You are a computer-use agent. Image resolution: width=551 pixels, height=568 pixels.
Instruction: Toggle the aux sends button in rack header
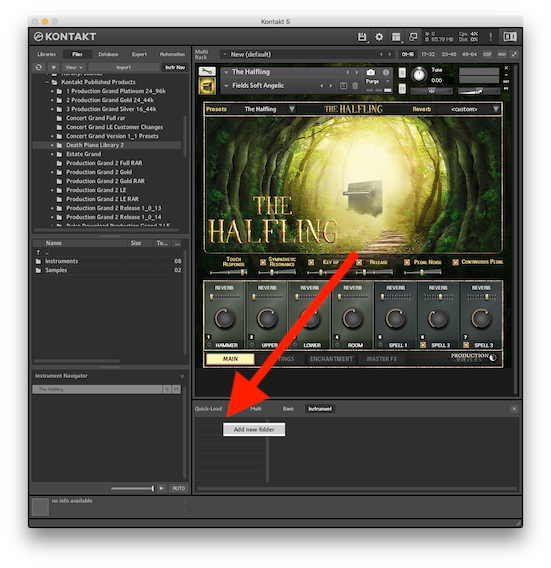[501, 54]
